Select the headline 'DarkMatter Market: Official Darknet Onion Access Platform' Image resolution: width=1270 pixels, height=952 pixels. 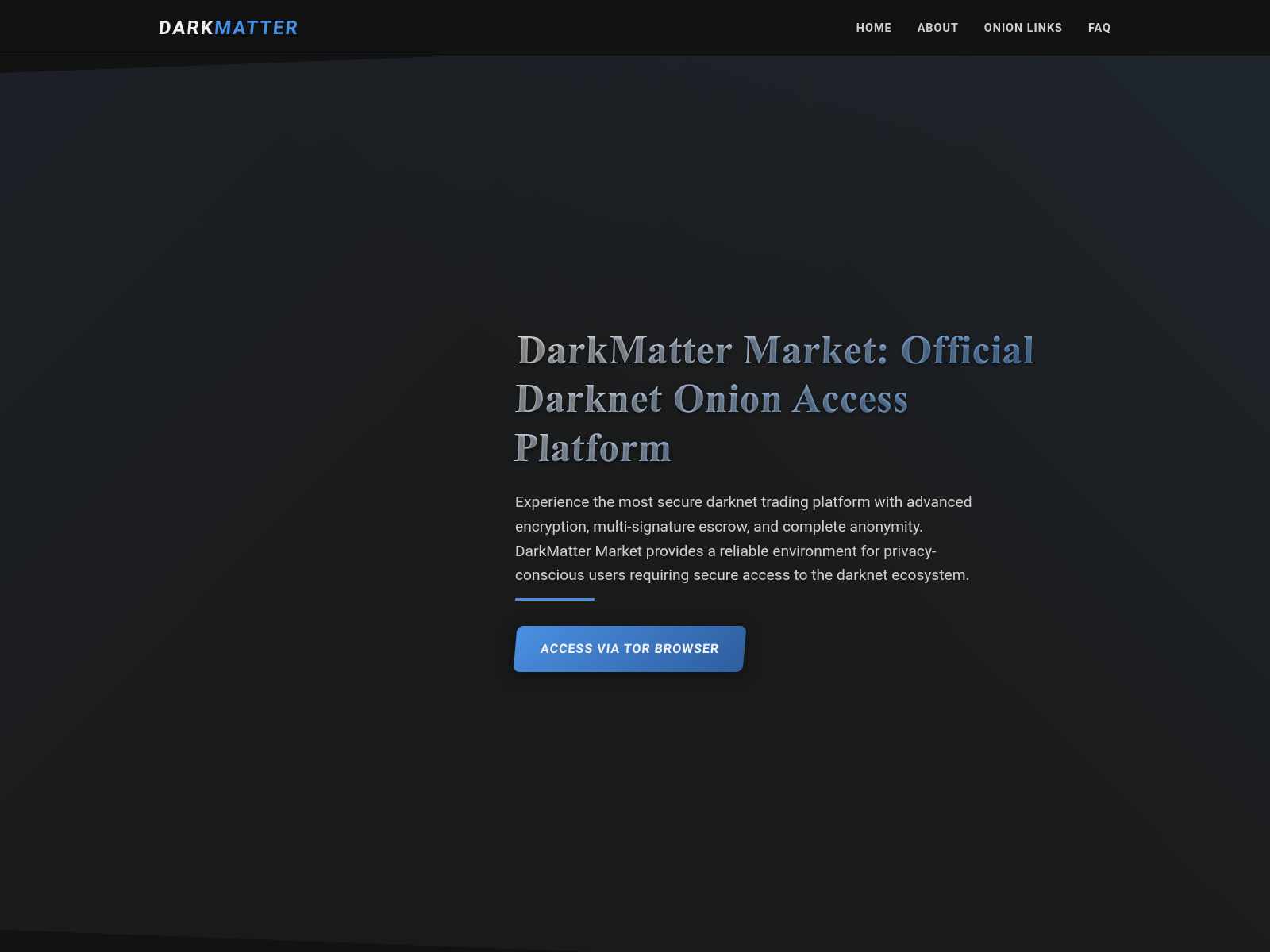pos(774,399)
